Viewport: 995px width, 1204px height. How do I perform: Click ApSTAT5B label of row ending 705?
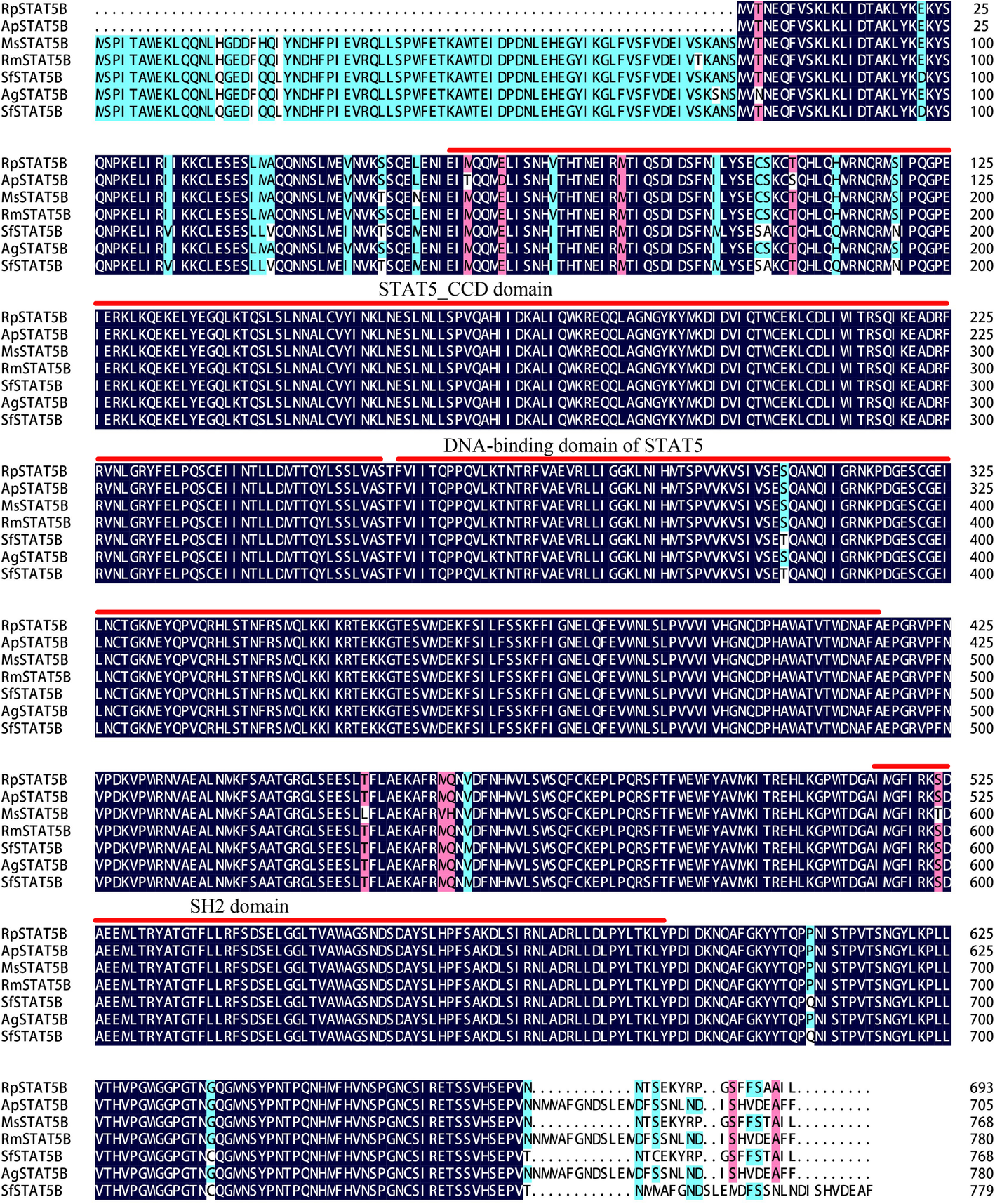(34, 1105)
